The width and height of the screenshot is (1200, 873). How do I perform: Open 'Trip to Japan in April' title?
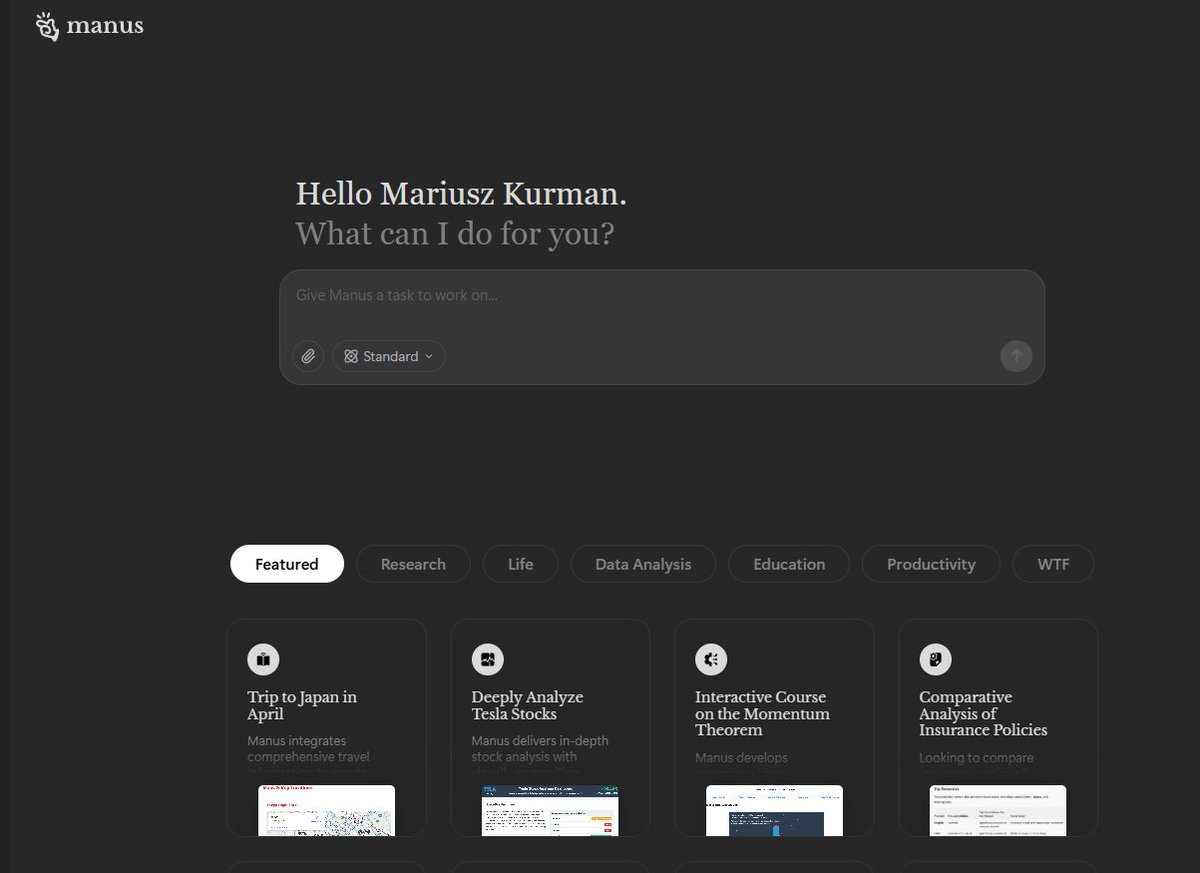[302, 705]
